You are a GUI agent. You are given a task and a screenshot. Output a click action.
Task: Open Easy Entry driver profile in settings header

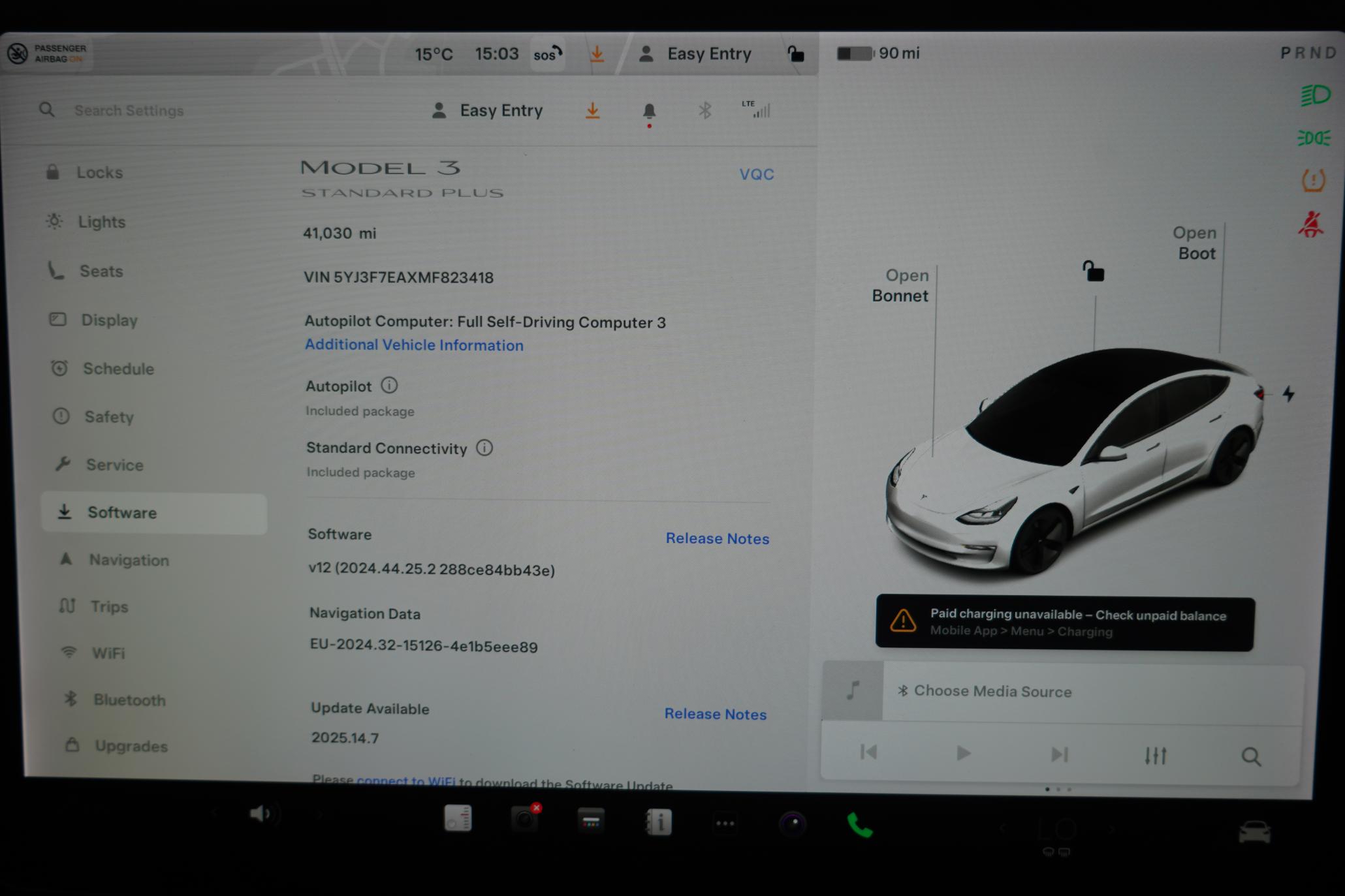coord(487,110)
